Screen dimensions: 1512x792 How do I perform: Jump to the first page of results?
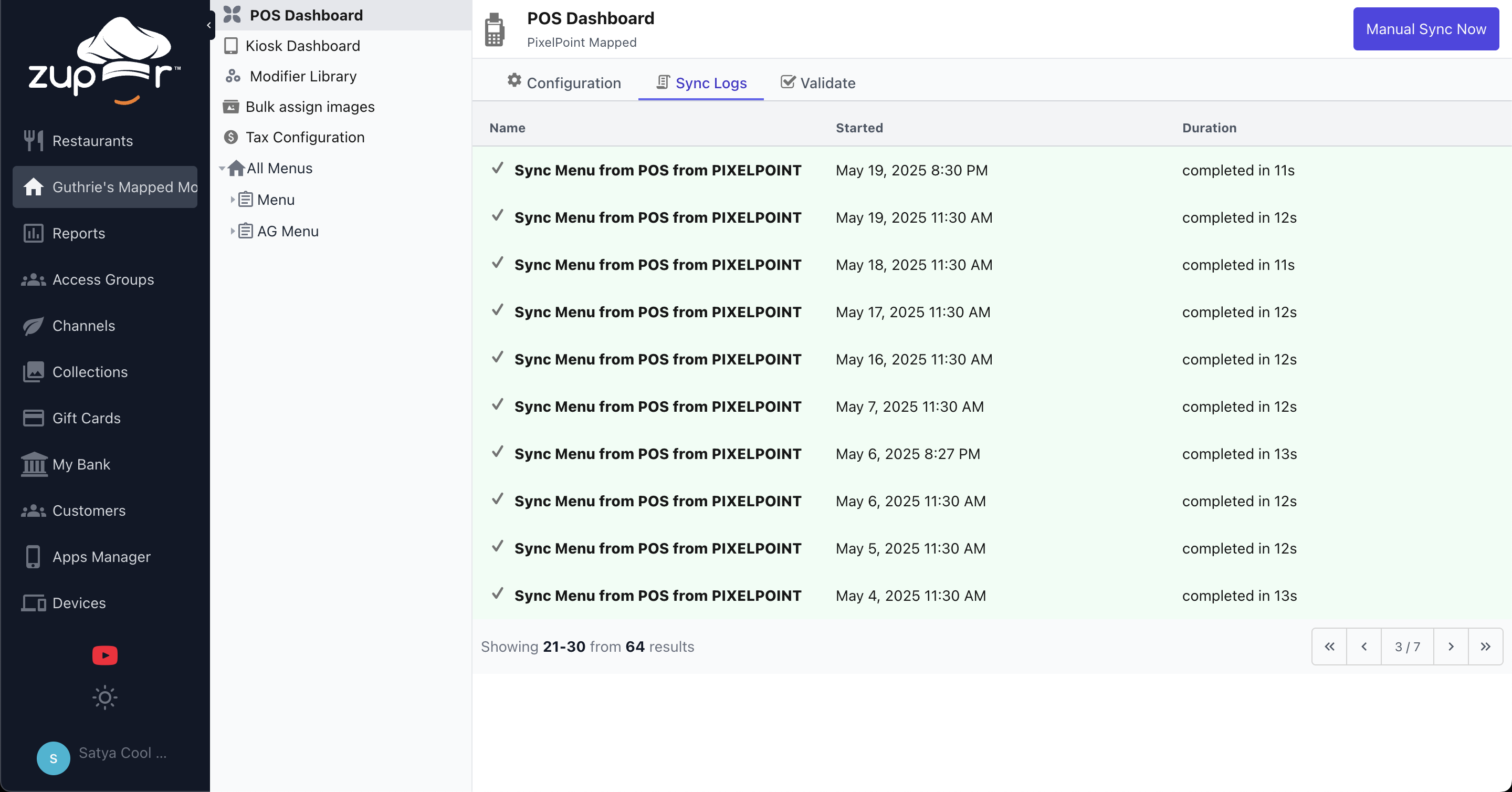pyautogui.click(x=1329, y=647)
